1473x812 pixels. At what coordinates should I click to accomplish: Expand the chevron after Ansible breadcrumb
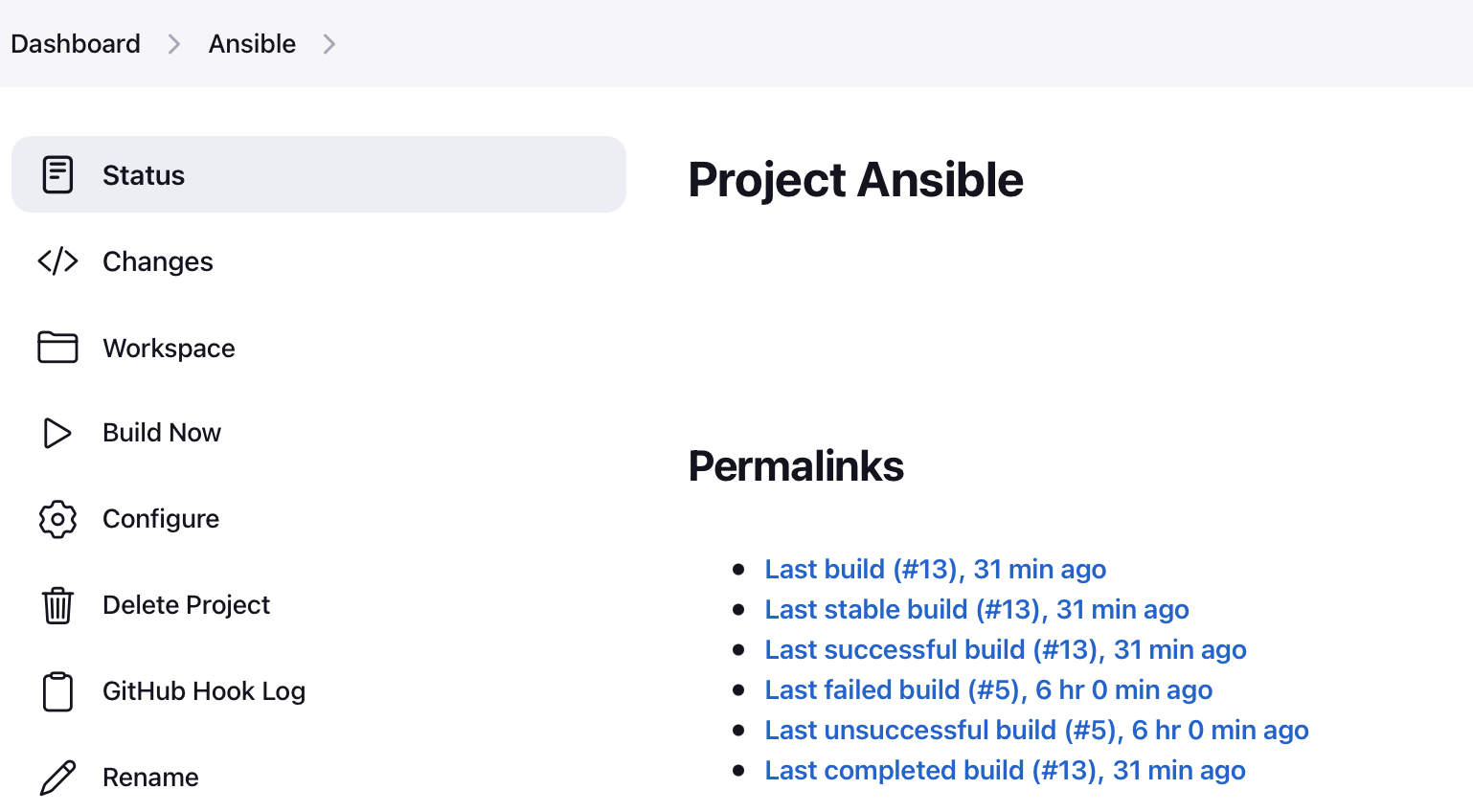pyautogui.click(x=329, y=43)
